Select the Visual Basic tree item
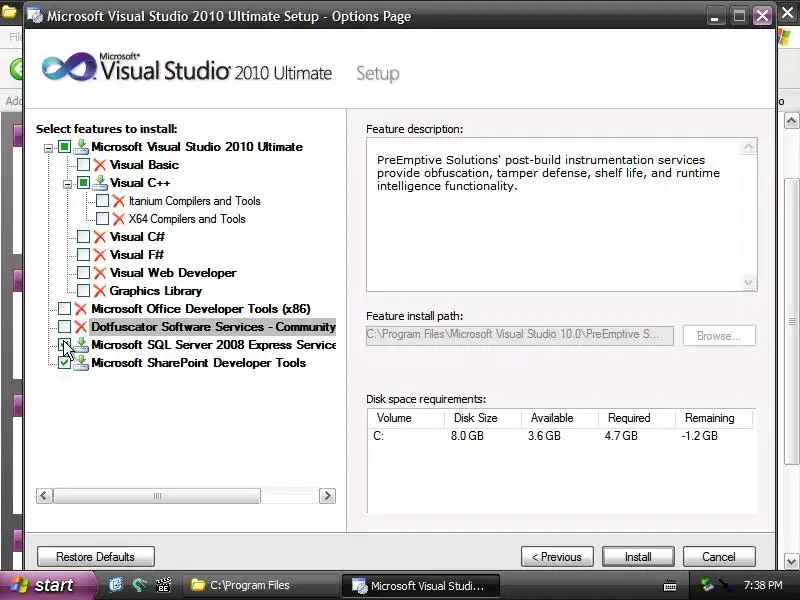This screenshot has width=800, height=600. click(x=144, y=165)
